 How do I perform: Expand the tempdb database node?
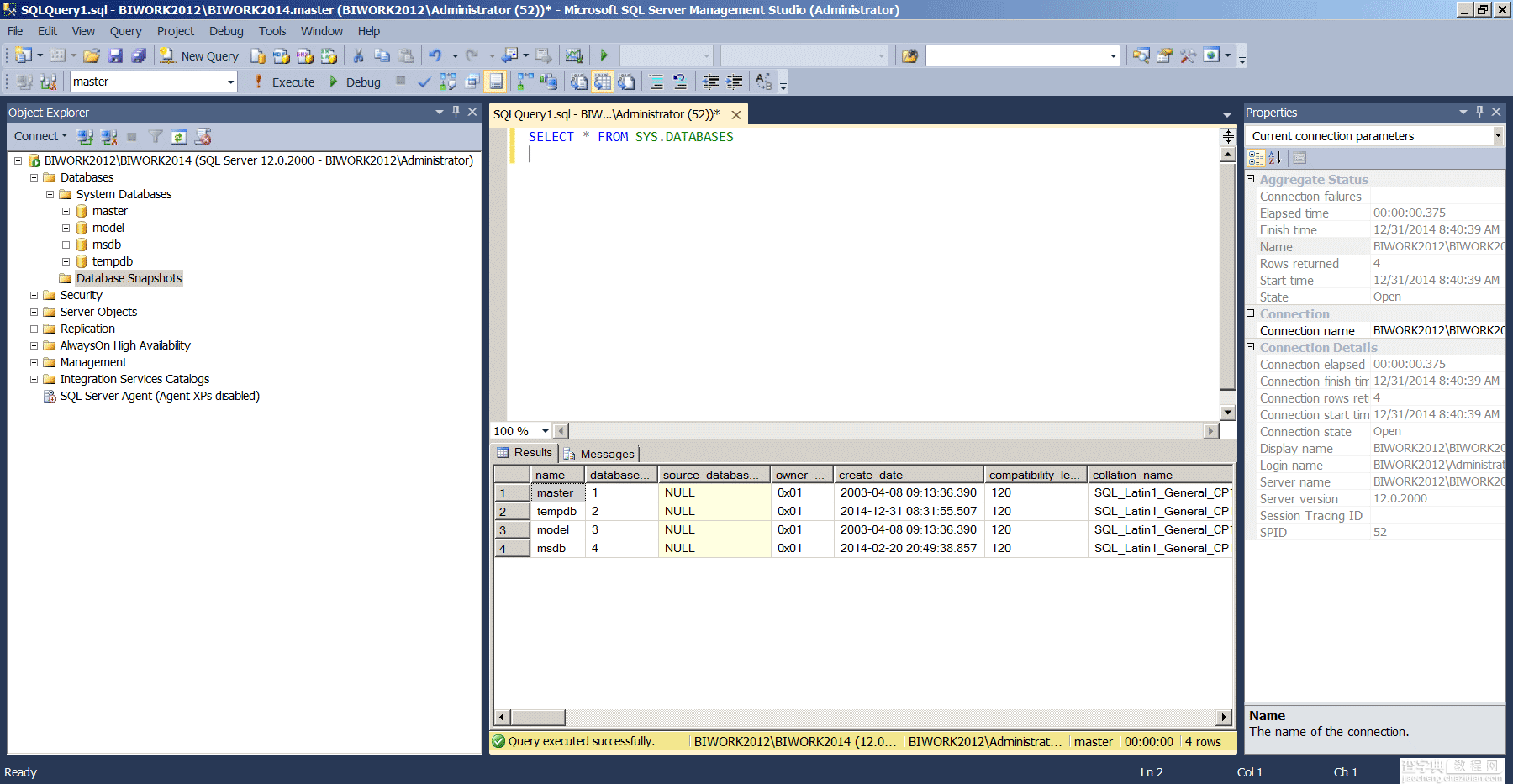66,261
